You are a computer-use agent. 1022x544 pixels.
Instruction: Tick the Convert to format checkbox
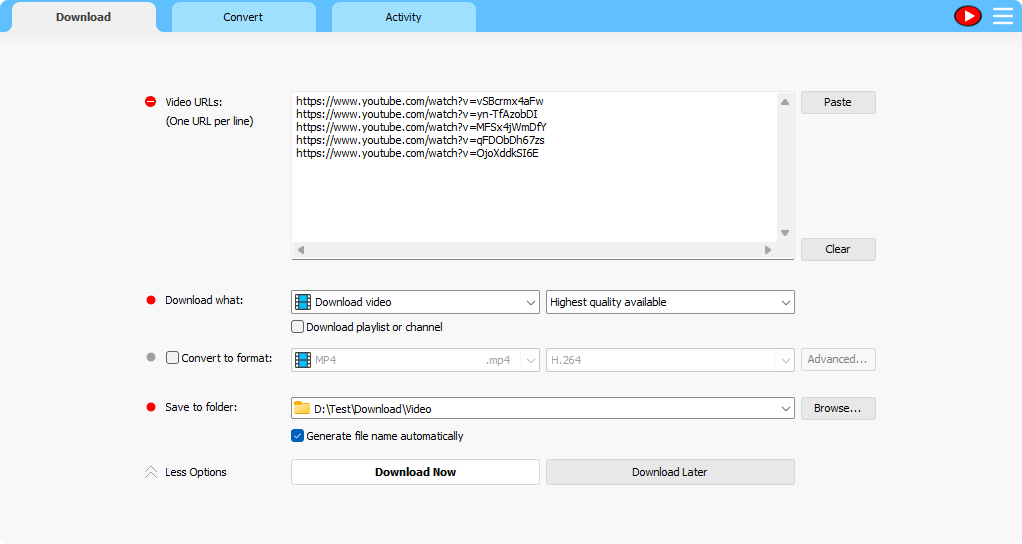pos(173,358)
